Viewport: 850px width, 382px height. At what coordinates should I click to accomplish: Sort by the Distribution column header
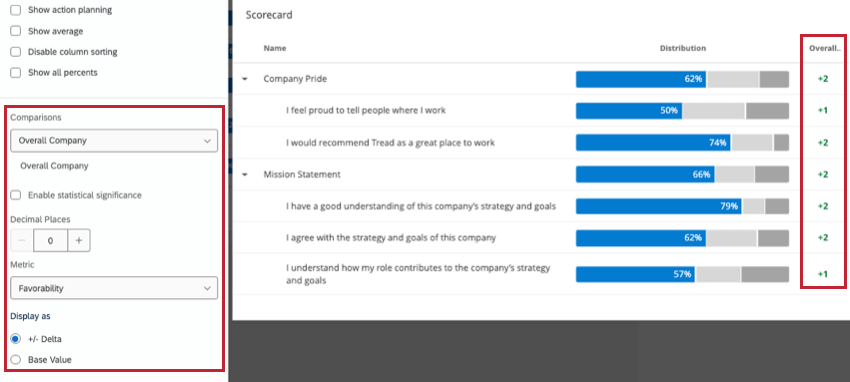click(x=682, y=48)
